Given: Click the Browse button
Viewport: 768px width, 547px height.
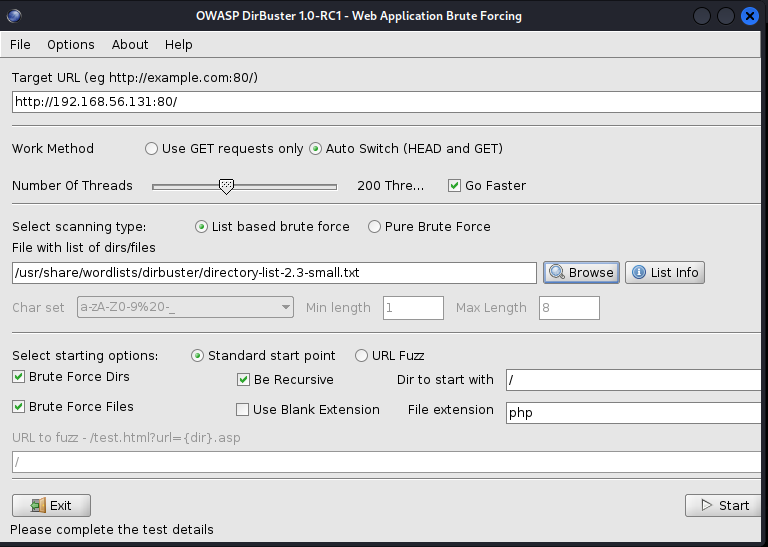Looking at the screenshot, I should (x=581, y=273).
